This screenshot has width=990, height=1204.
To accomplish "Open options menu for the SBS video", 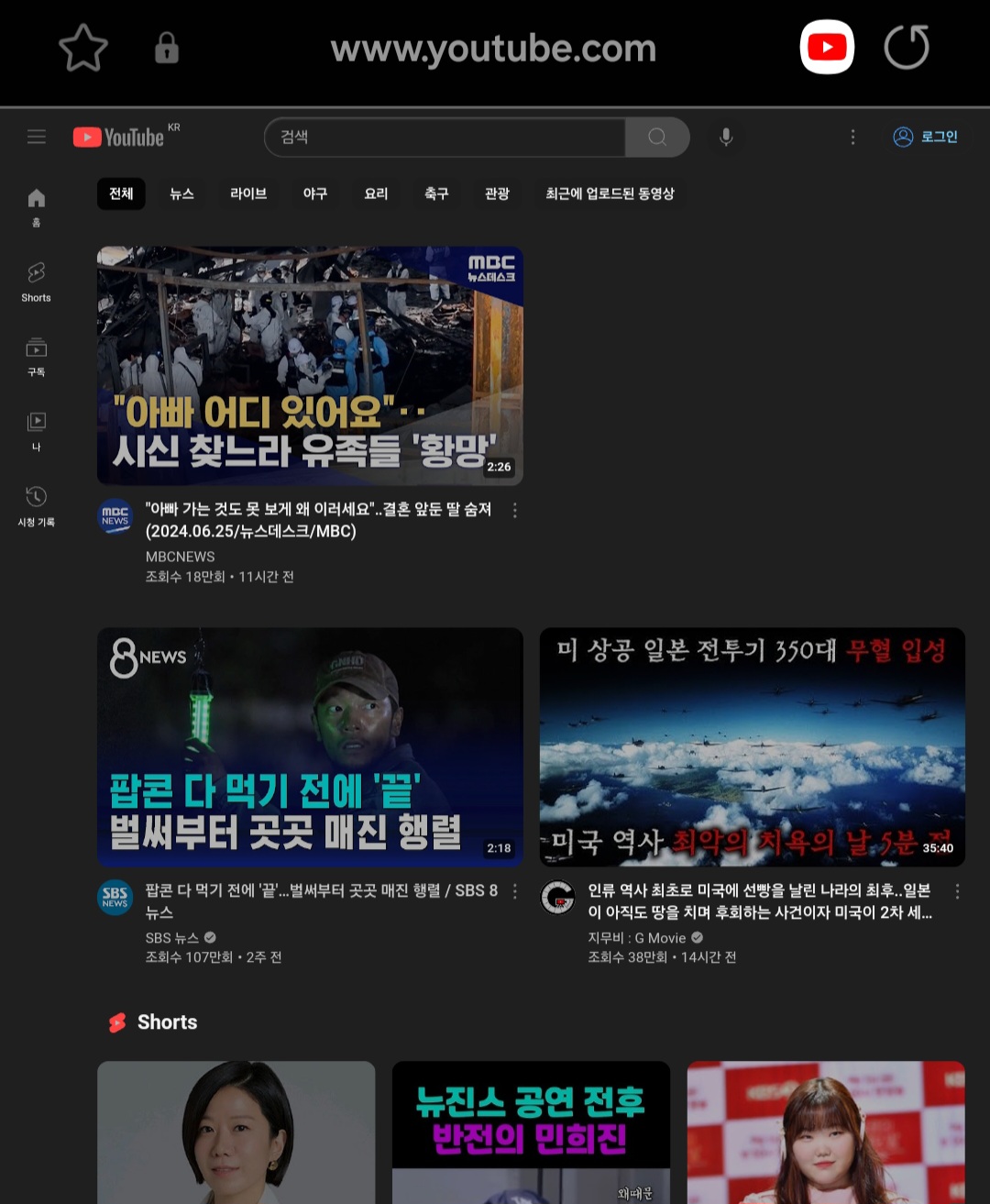I will pyautogui.click(x=515, y=891).
